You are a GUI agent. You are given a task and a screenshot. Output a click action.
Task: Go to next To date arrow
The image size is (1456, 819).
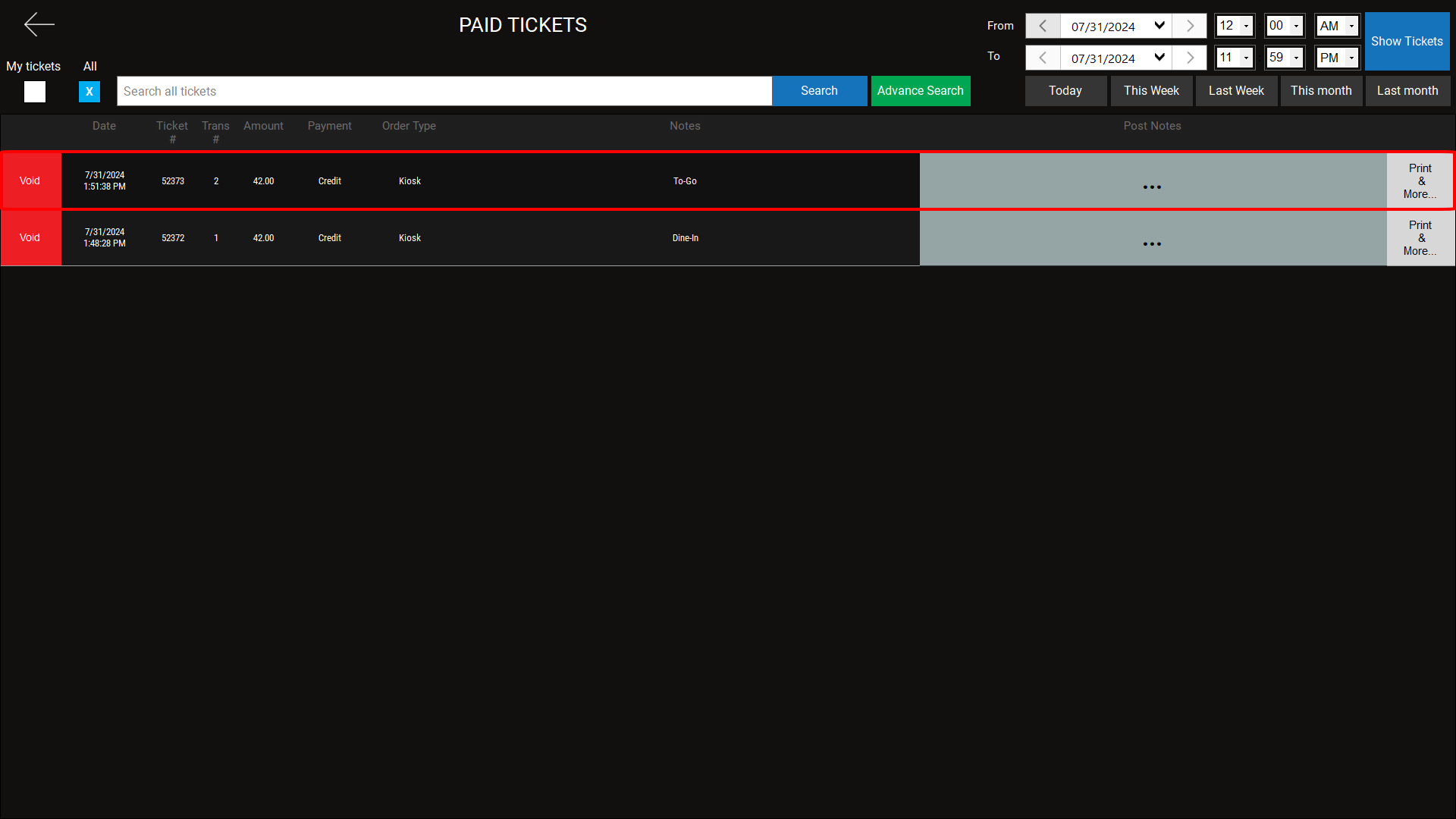coord(1190,58)
